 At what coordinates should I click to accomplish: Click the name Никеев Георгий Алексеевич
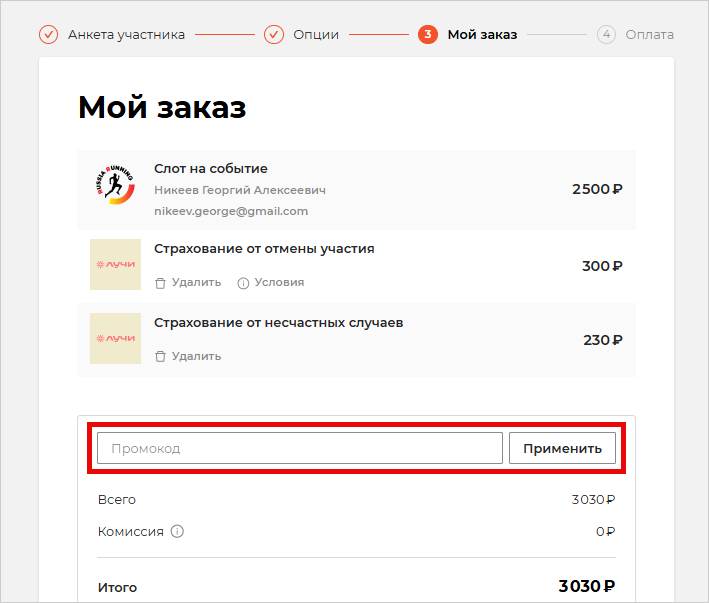click(x=240, y=190)
